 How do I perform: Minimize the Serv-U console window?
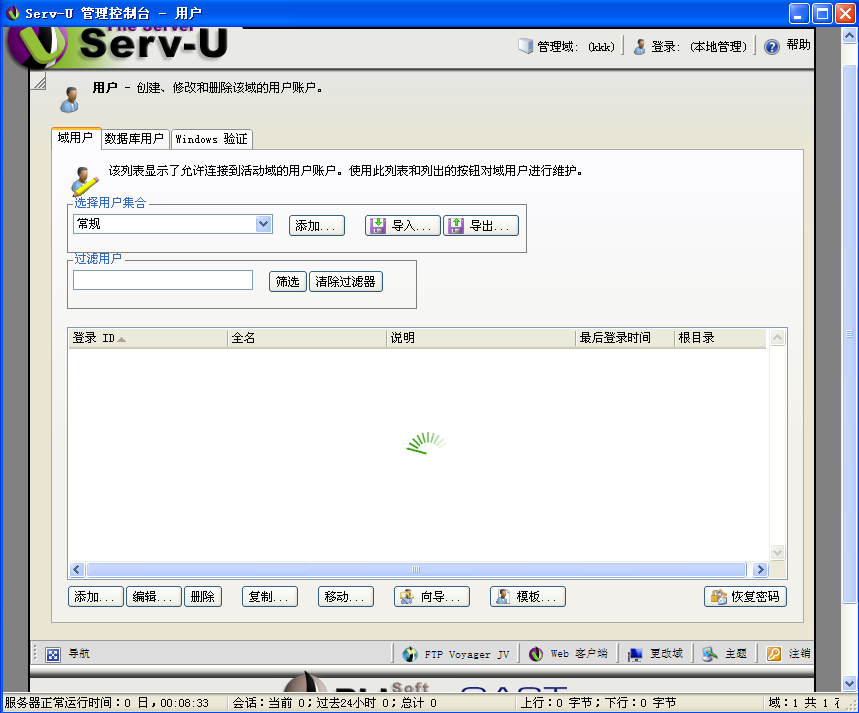point(799,13)
